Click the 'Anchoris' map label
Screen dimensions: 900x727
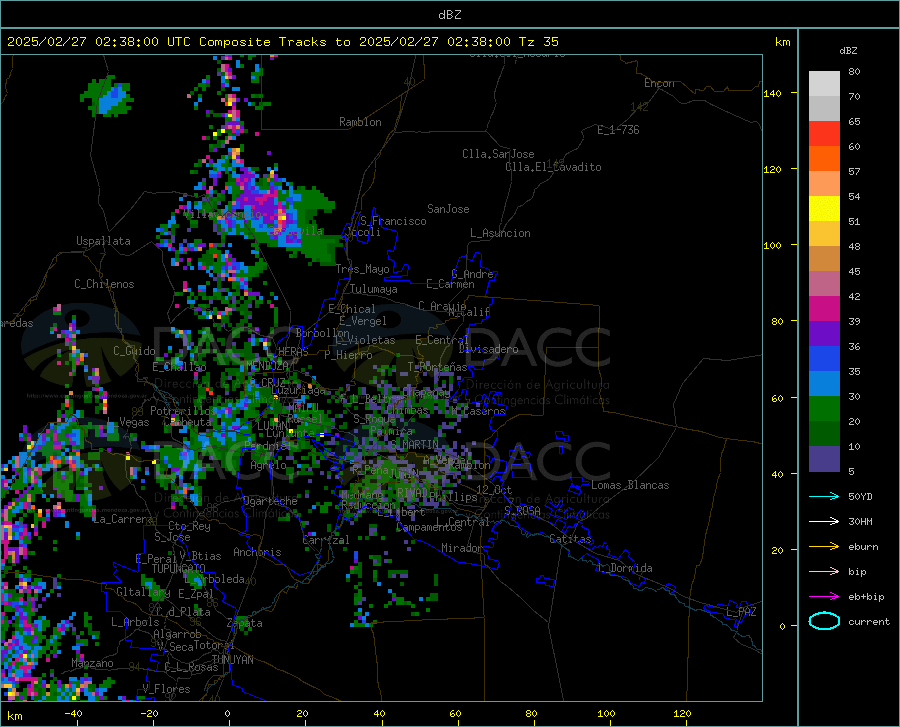257,553
